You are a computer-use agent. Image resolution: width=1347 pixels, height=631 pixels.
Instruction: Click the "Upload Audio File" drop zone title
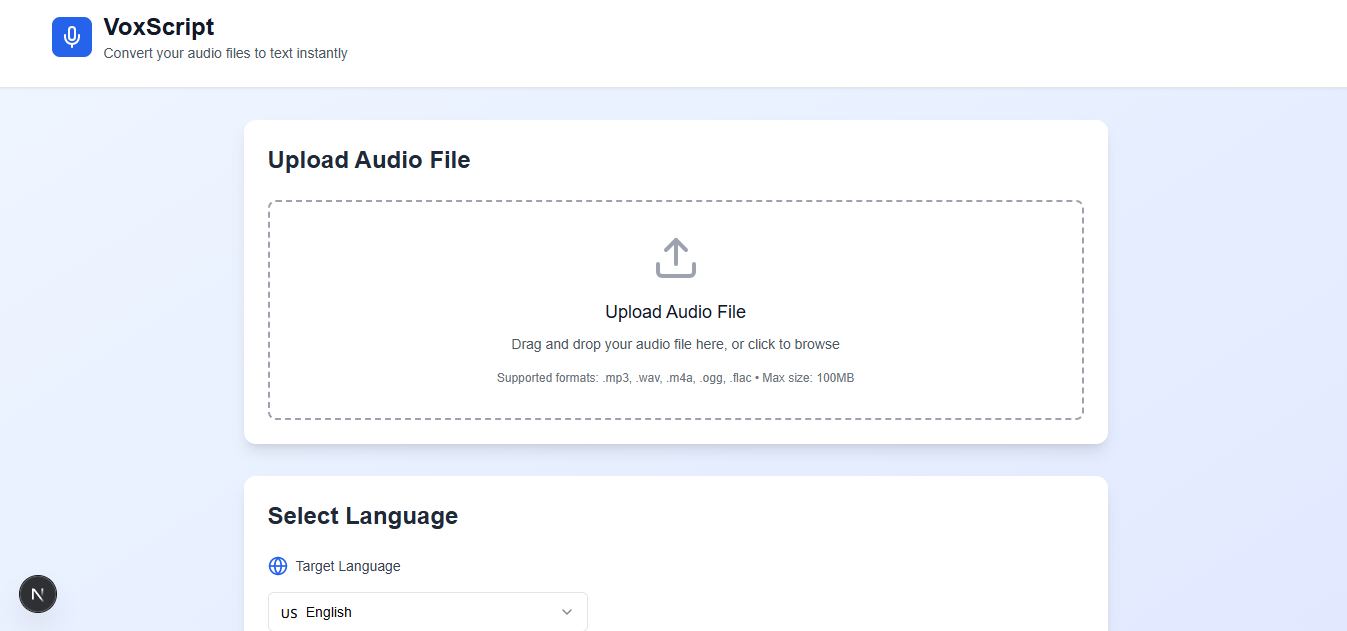[676, 312]
